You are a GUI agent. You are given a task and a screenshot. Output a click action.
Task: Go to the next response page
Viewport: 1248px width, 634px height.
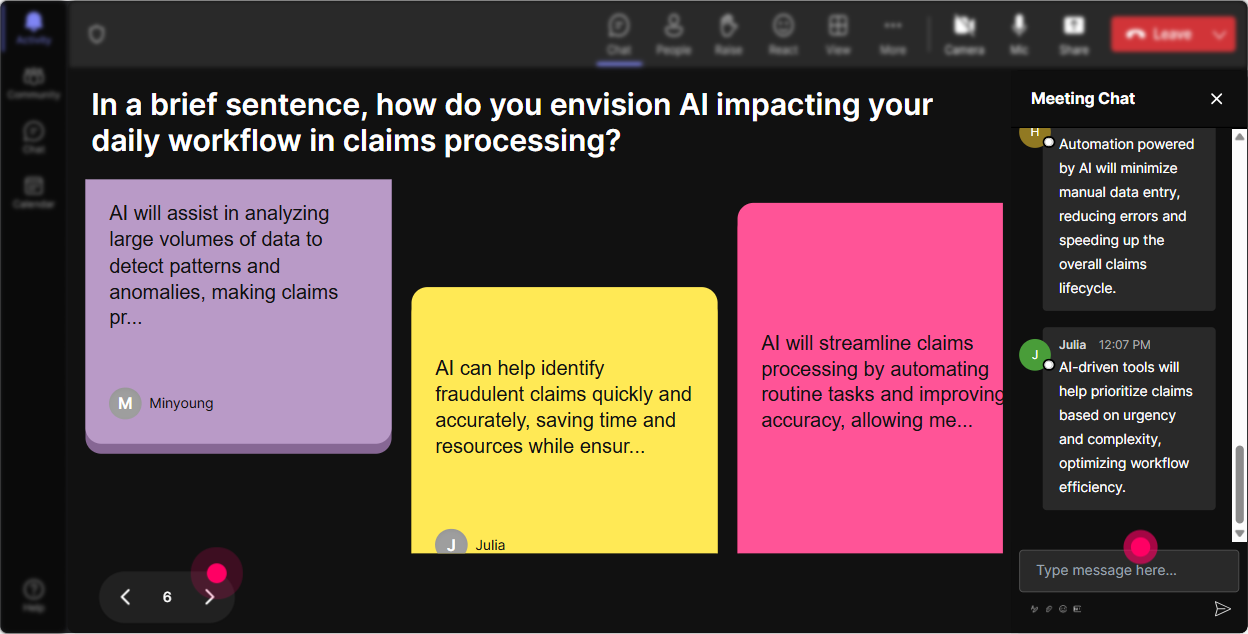209,597
